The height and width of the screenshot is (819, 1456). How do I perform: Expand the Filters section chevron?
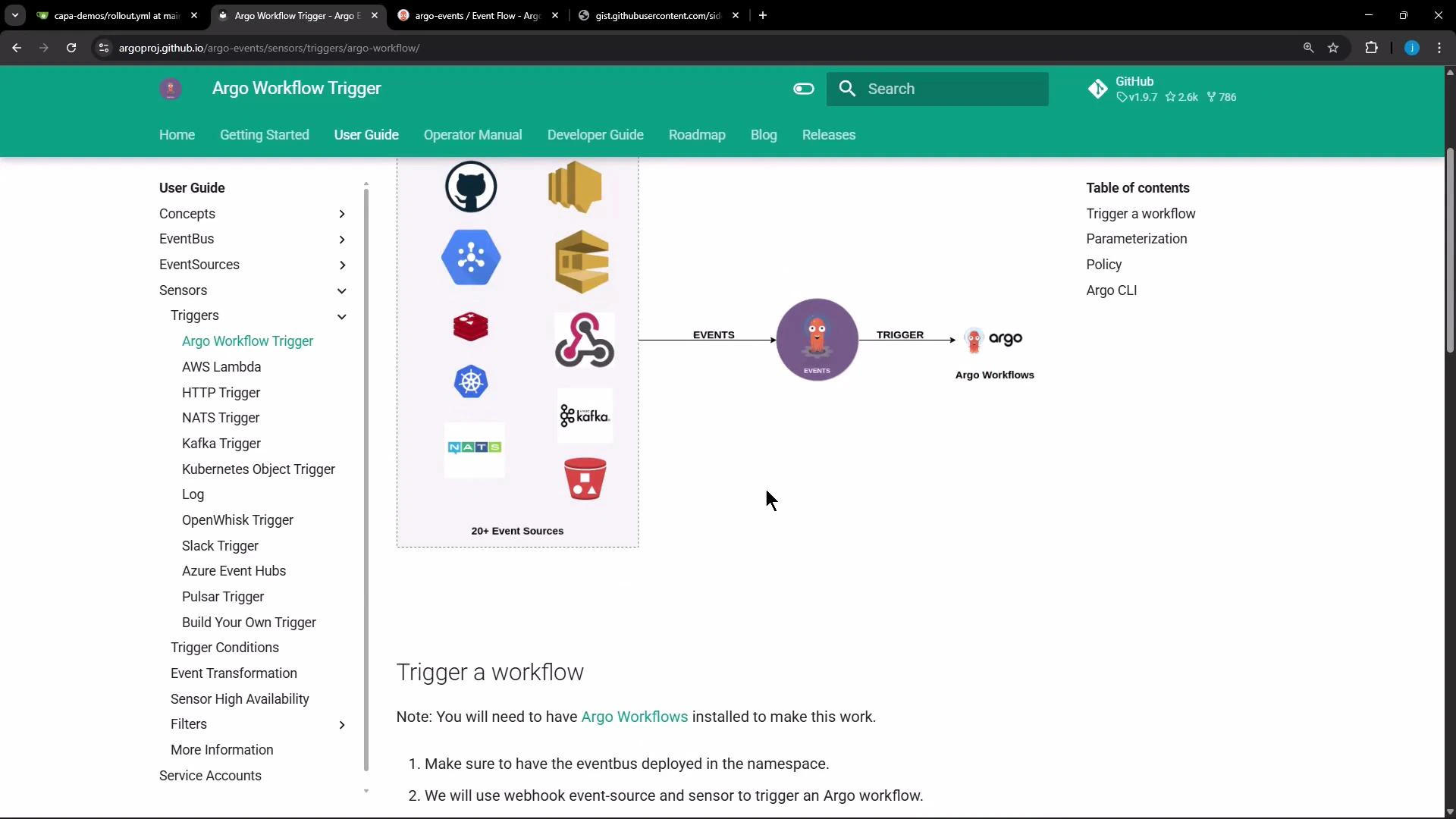point(342,725)
